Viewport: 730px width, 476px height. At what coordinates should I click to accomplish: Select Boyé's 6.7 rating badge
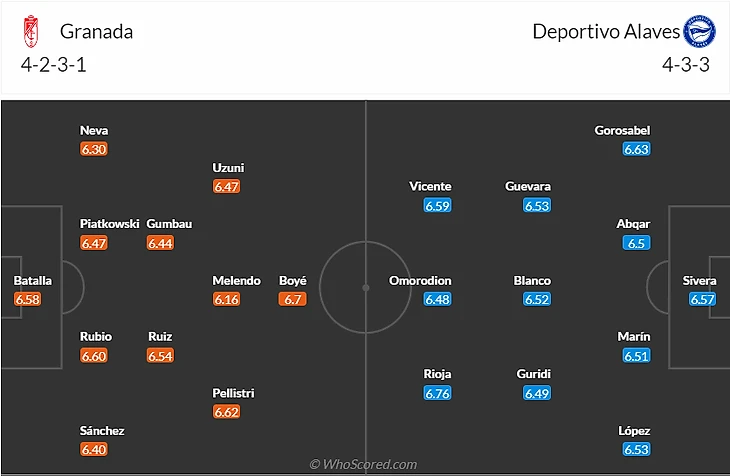coord(293,299)
